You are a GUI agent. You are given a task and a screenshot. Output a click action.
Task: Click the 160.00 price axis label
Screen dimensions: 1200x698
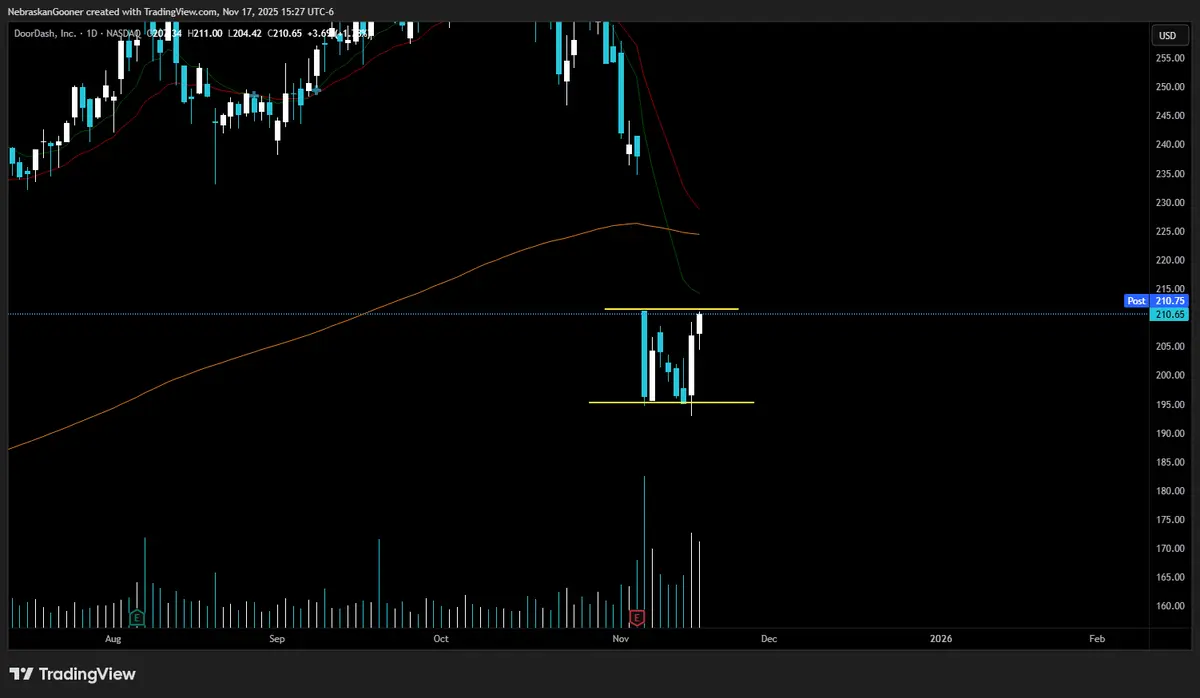coord(1170,607)
